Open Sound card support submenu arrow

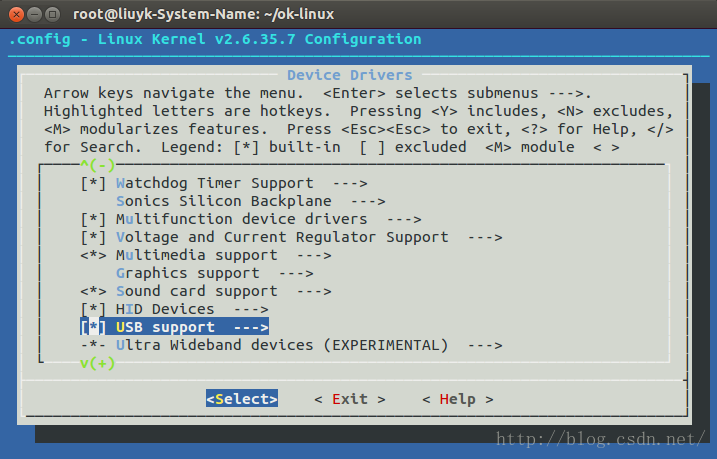tap(314, 291)
